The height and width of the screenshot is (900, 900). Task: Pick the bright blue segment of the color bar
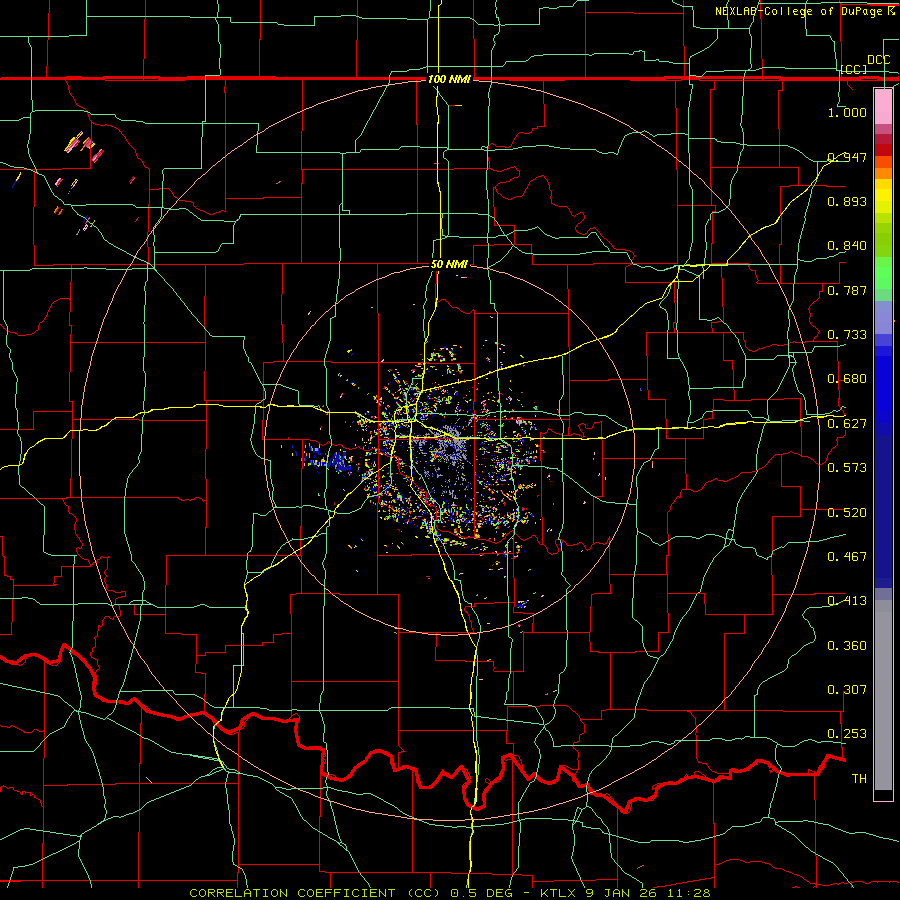click(x=883, y=390)
